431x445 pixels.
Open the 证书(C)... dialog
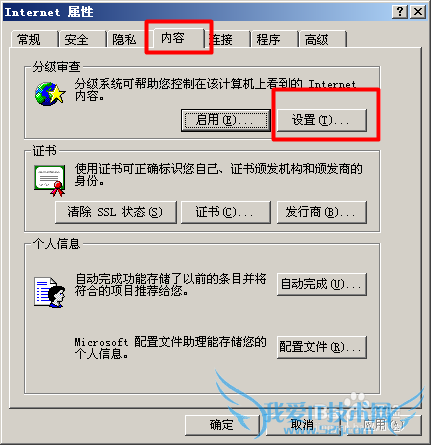tap(226, 212)
